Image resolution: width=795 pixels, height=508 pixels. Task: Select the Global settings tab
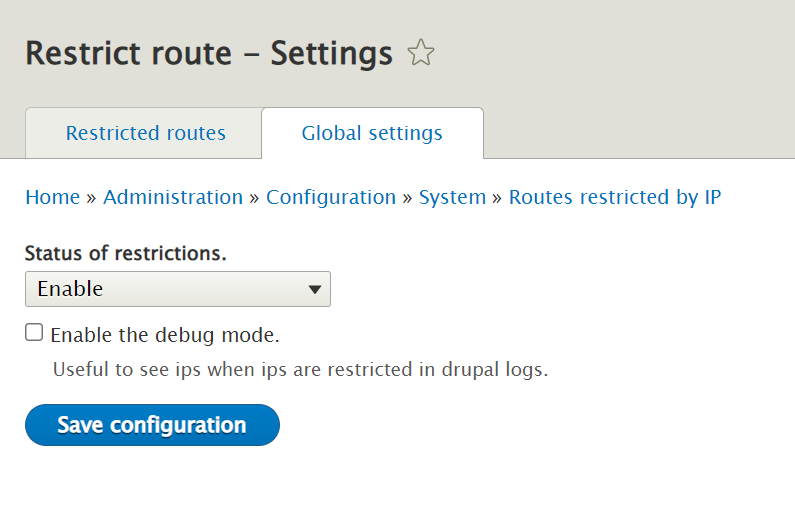click(372, 133)
